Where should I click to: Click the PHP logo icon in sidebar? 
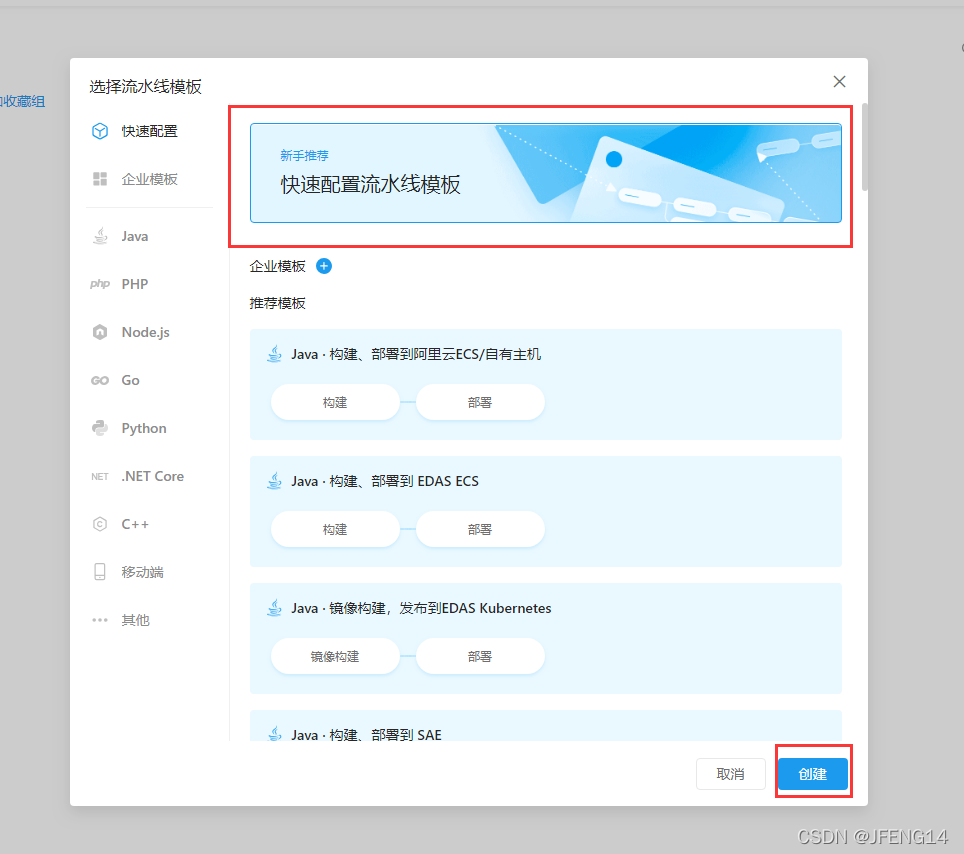click(100, 284)
